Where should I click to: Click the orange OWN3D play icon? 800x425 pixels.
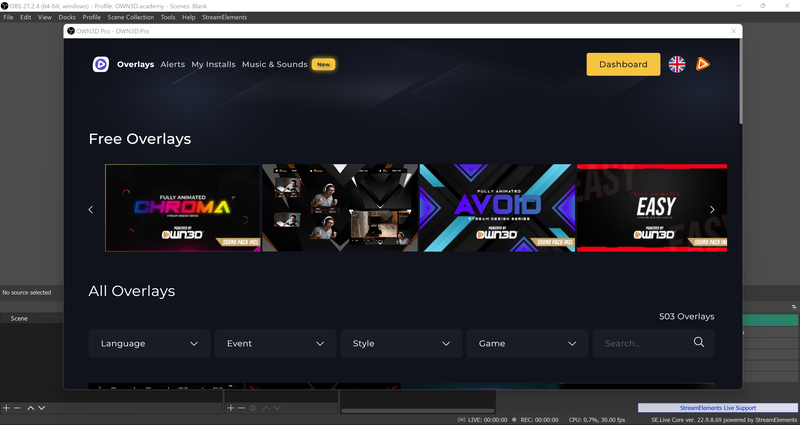(703, 64)
